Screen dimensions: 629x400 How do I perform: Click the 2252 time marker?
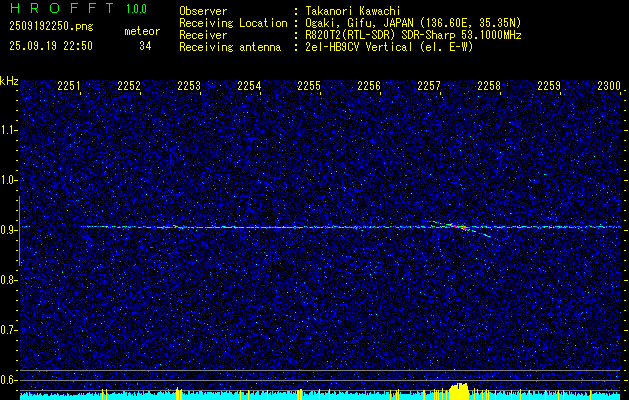129,85
